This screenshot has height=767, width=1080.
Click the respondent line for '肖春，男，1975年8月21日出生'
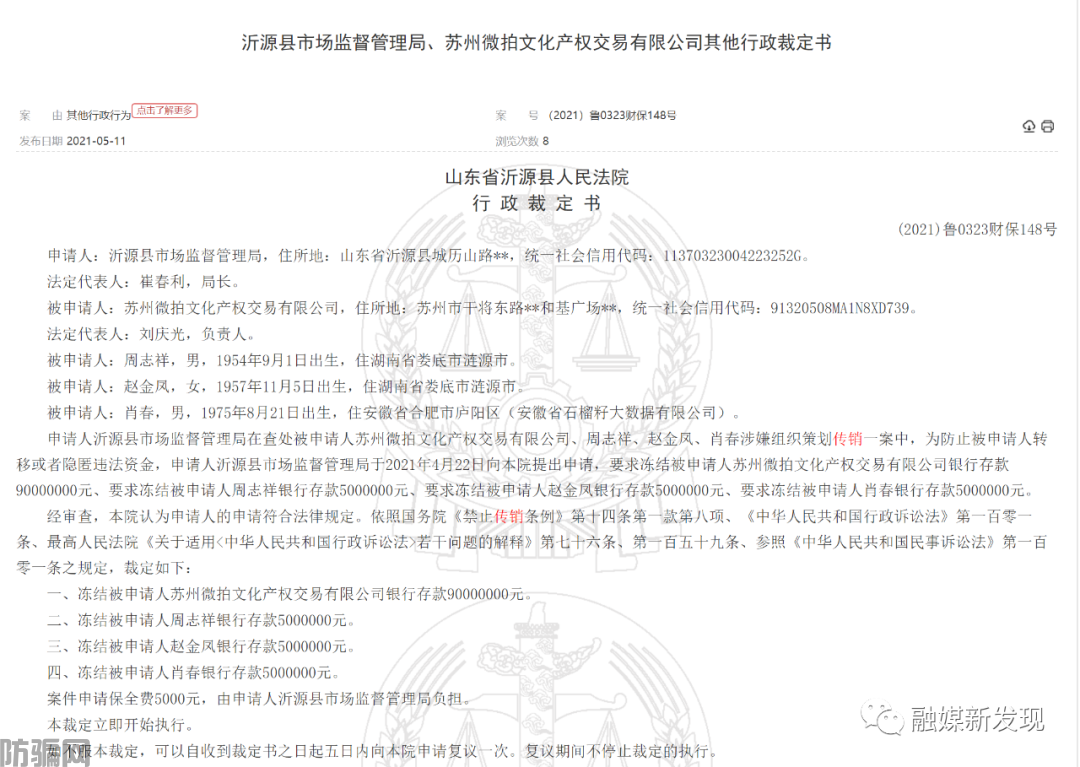click(x=394, y=413)
